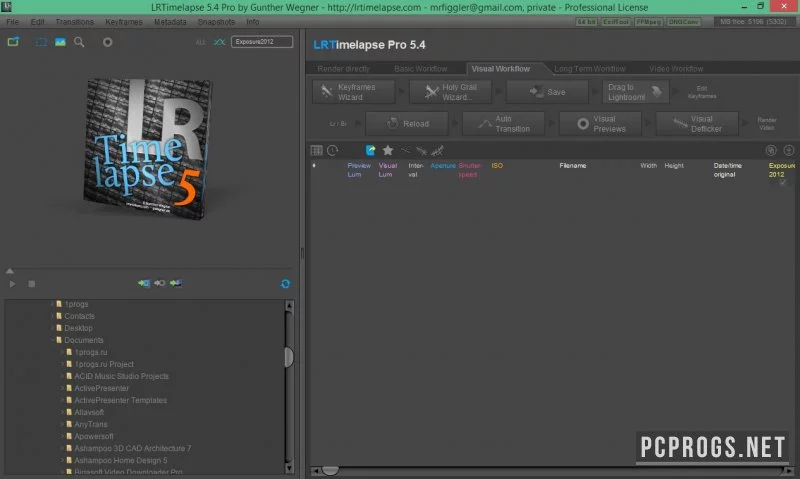
Task: Expand the 1progs folder
Action: (53, 304)
